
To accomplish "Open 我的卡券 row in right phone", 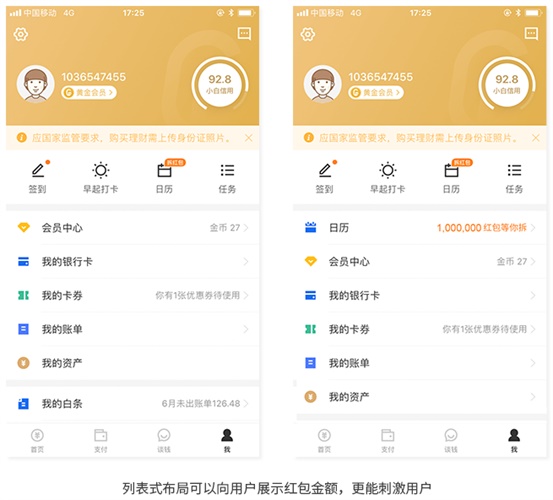I will pyautogui.click(x=420, y=329).
